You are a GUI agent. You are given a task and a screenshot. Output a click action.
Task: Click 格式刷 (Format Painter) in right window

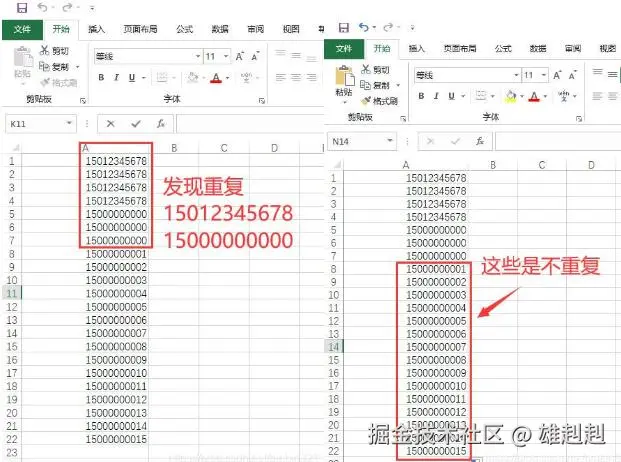(379, 101)
